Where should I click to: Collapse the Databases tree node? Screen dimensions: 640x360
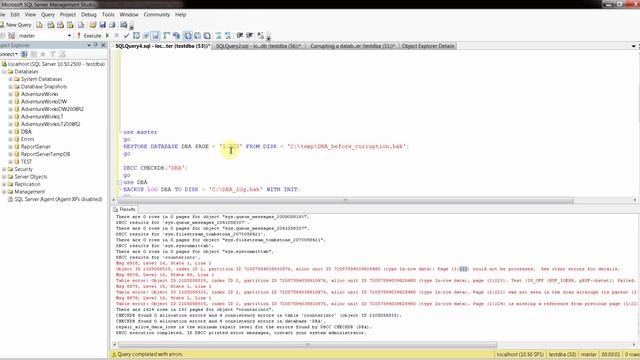[x=4, y=71]
